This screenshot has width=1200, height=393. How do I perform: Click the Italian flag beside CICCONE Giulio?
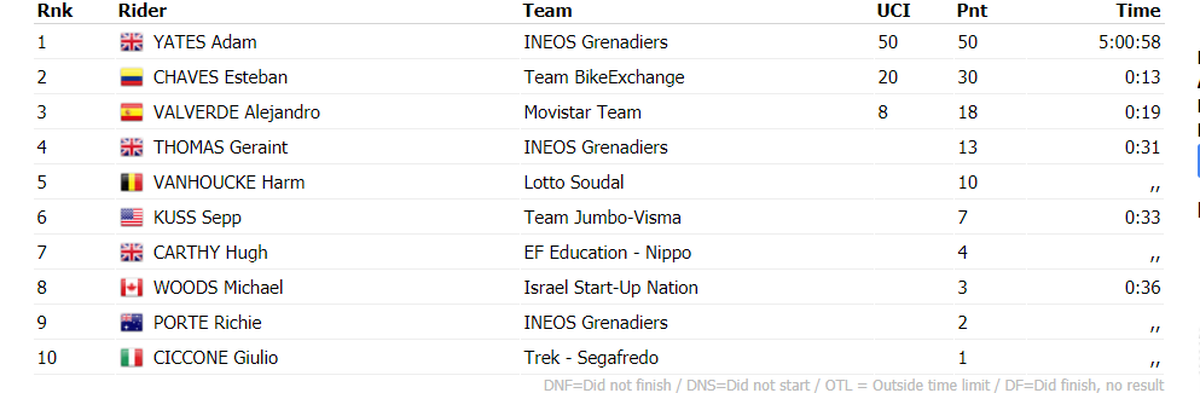click(131, 358)
